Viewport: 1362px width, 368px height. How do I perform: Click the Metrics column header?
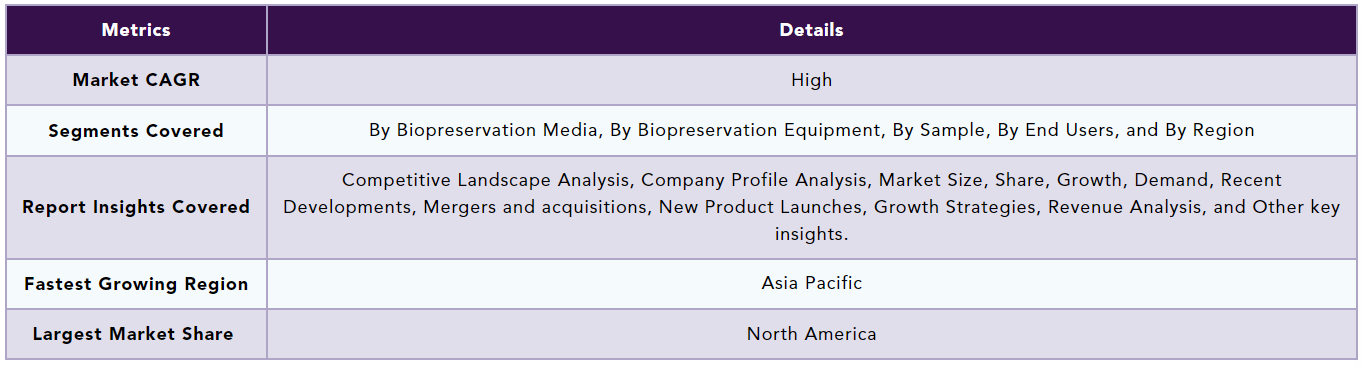tap(136, 30)
